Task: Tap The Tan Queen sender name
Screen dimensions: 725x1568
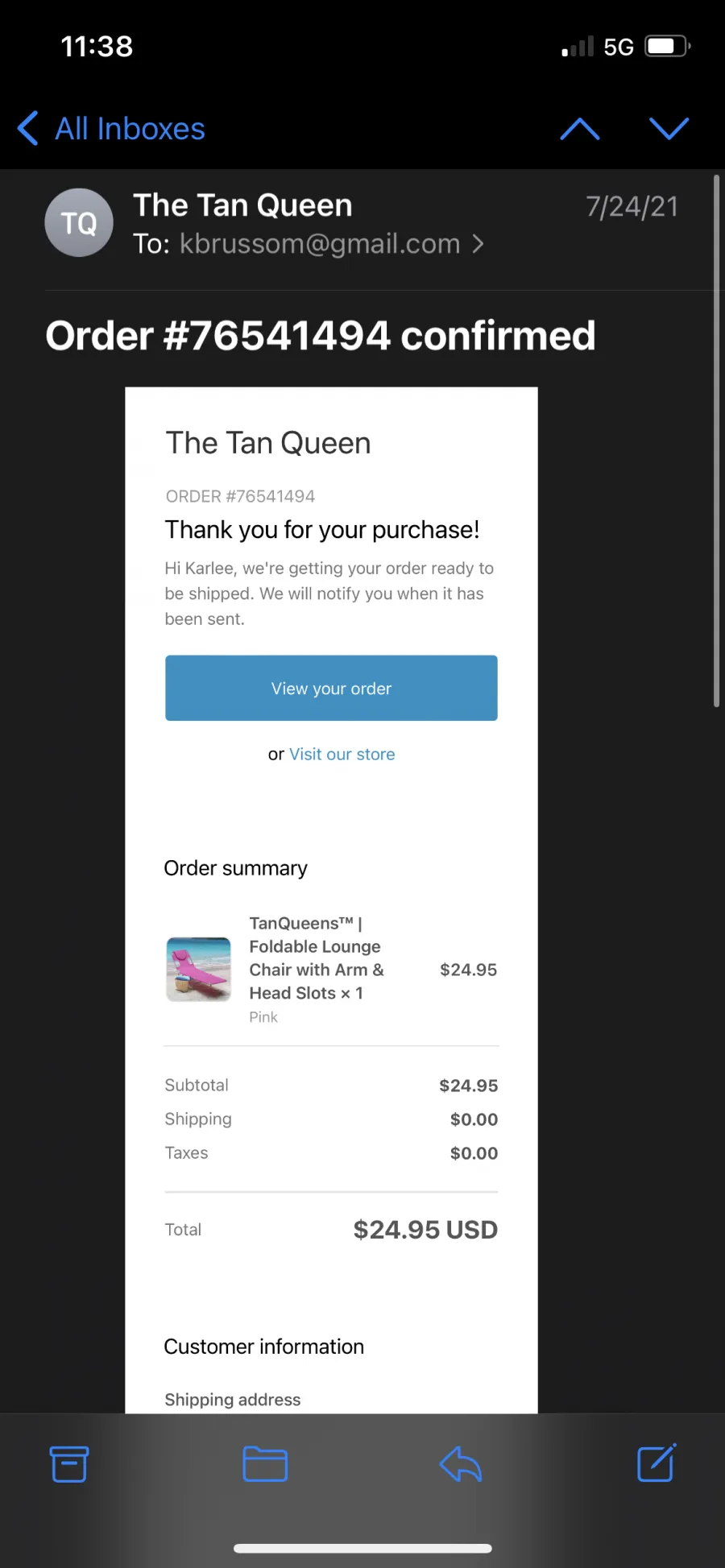Action: pos(242,205)
